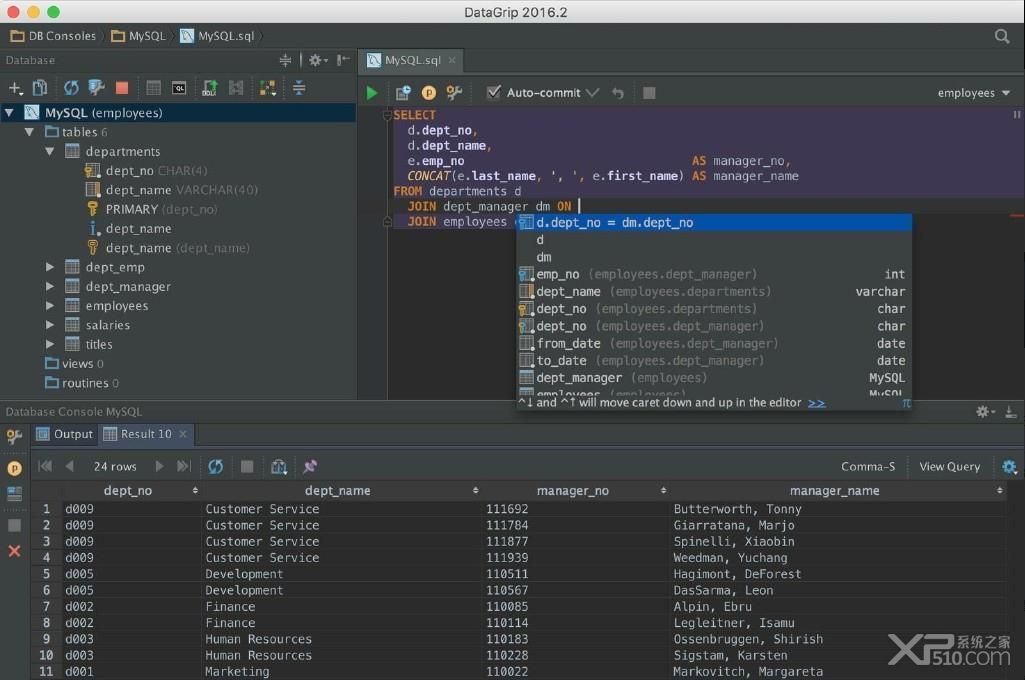Choose 'emp_no' completion from employees.dept_manager

[714, 274]
